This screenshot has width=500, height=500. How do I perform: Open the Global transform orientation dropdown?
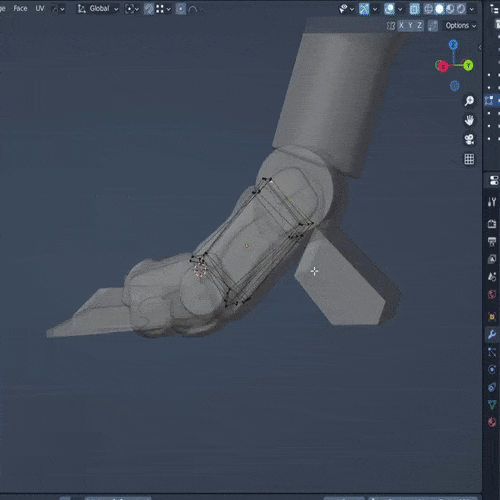98,9
